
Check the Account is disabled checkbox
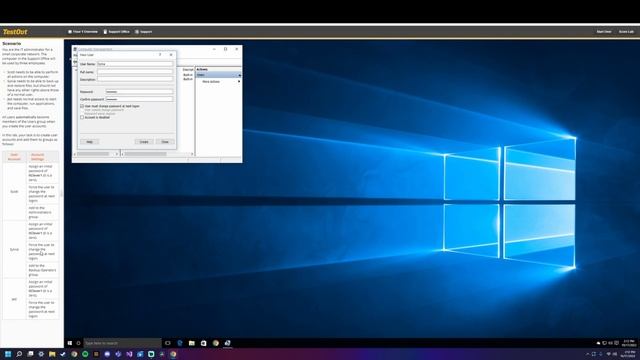tap(82, 118)
